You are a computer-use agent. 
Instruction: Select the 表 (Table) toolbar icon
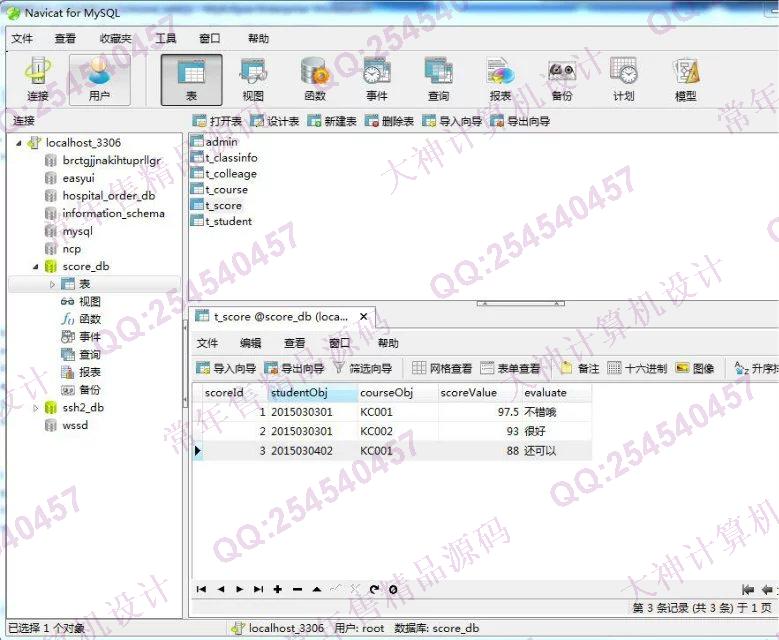pyautogui.click(x=191, y=80)
